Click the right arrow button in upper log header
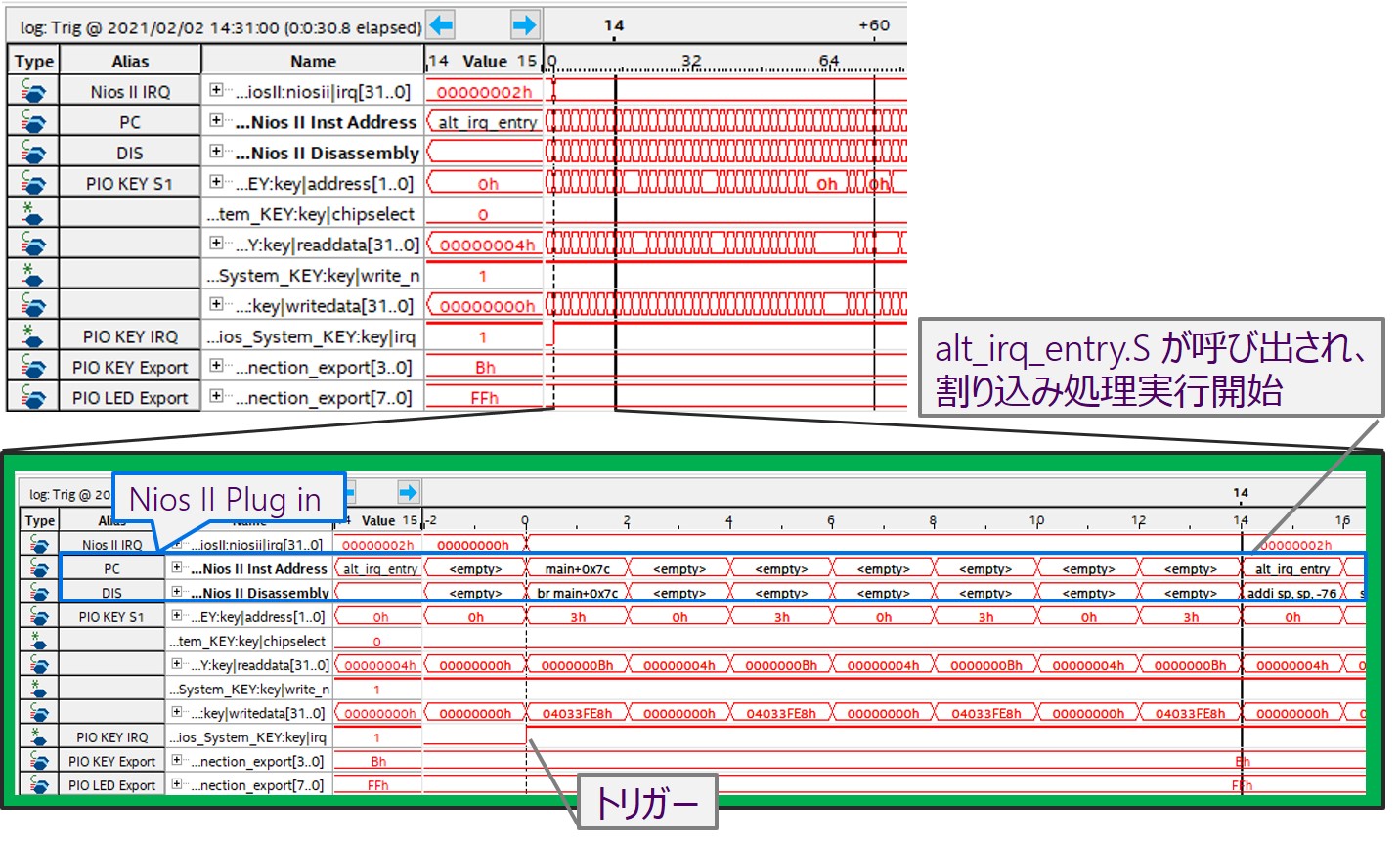Viewport: 1400px width, 846px height. [x=525, y=25]
